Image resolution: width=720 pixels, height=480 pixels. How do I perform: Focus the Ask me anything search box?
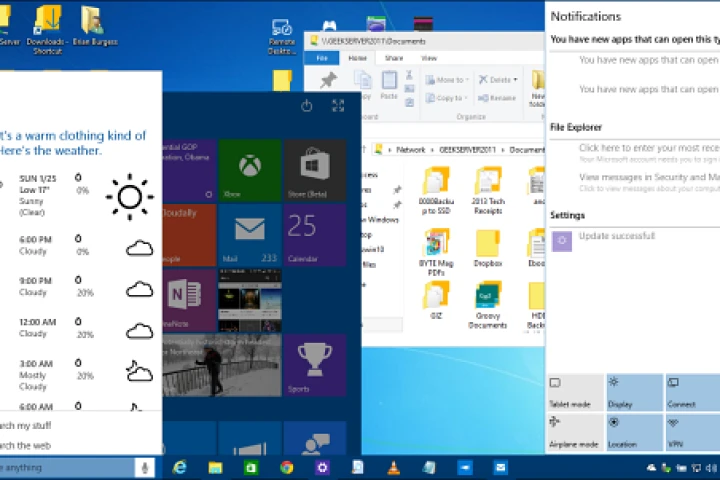coord(67,468)
